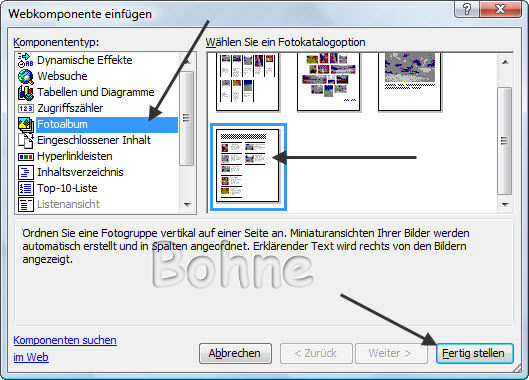The width and height of the screenshot is (529, 380).
Task: Click the up arrow of photo options scrollbar
Action: (x=505, y=62)
